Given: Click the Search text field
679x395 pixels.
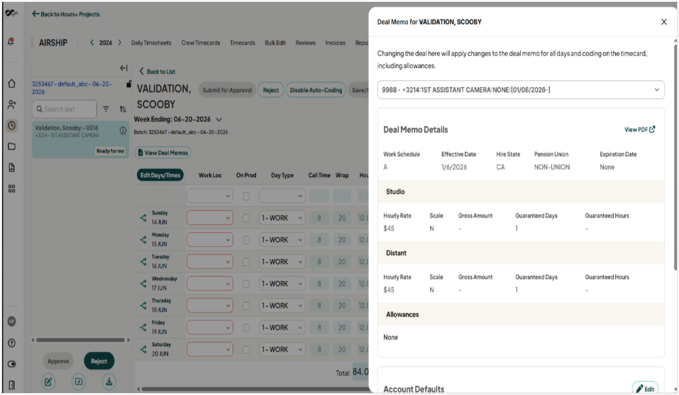Looking at the screenshot, I should [64, 109].
